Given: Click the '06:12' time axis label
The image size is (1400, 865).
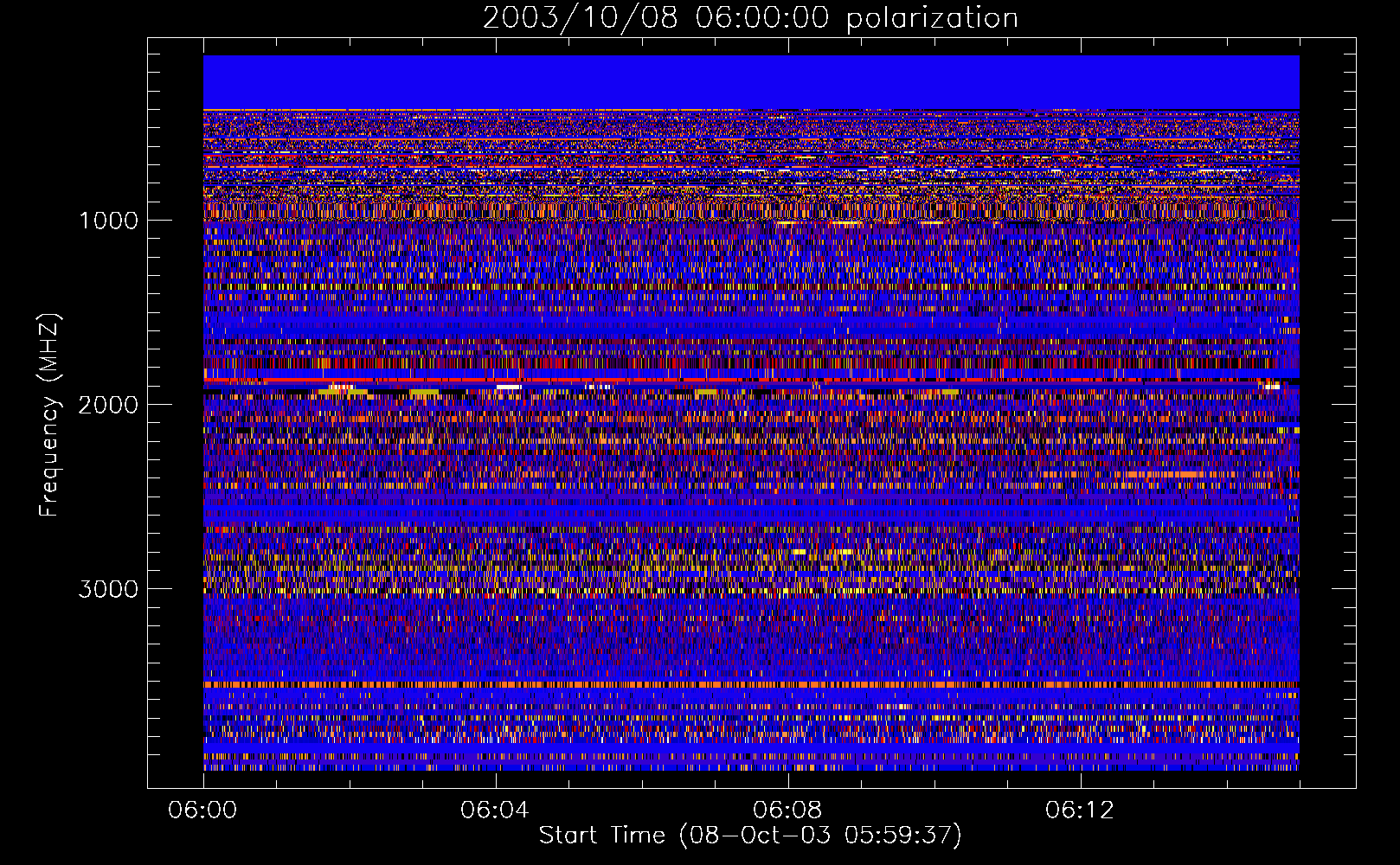Looking at the screenshot, I should pyautogui.click(x=1079, y=811).
